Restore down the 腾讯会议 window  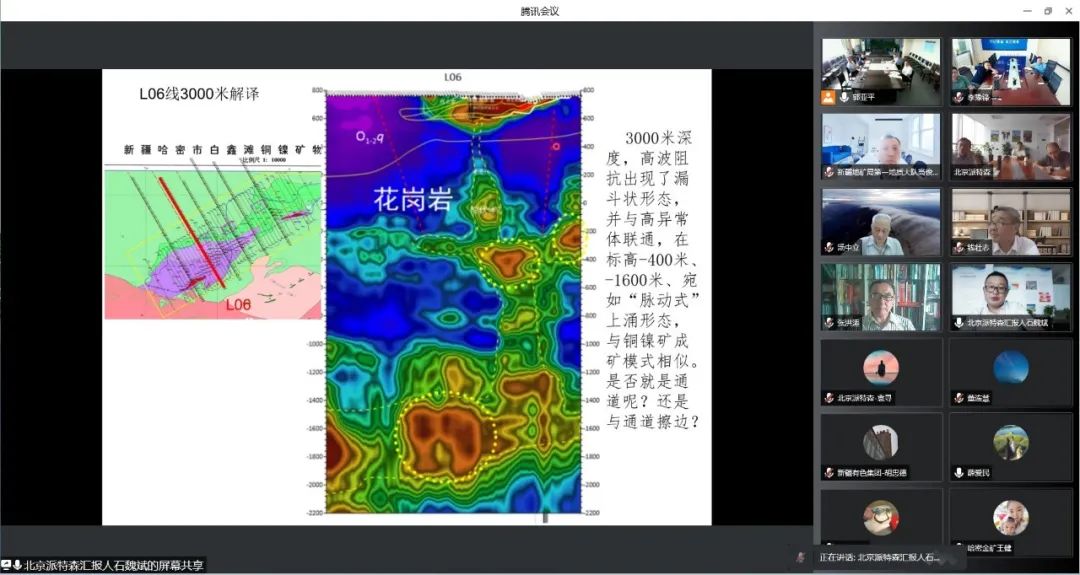coord(1047,10)
